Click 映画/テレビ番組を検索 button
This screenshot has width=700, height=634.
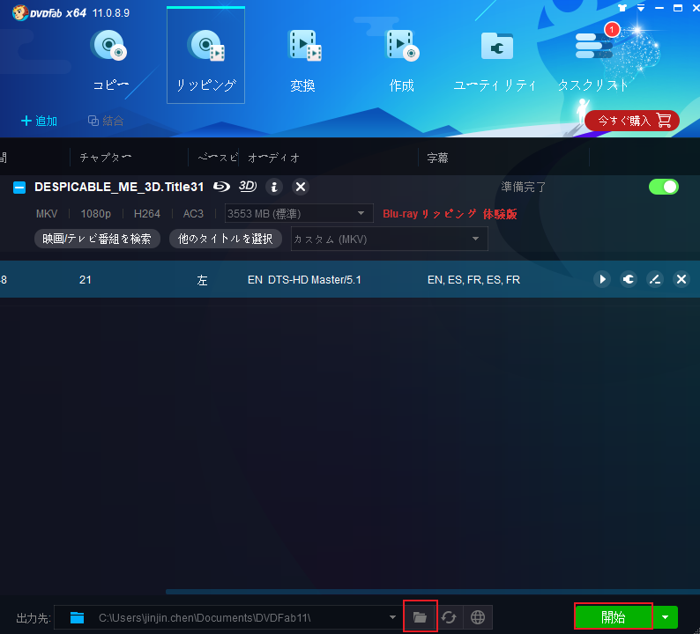click(x=97, y=238)
